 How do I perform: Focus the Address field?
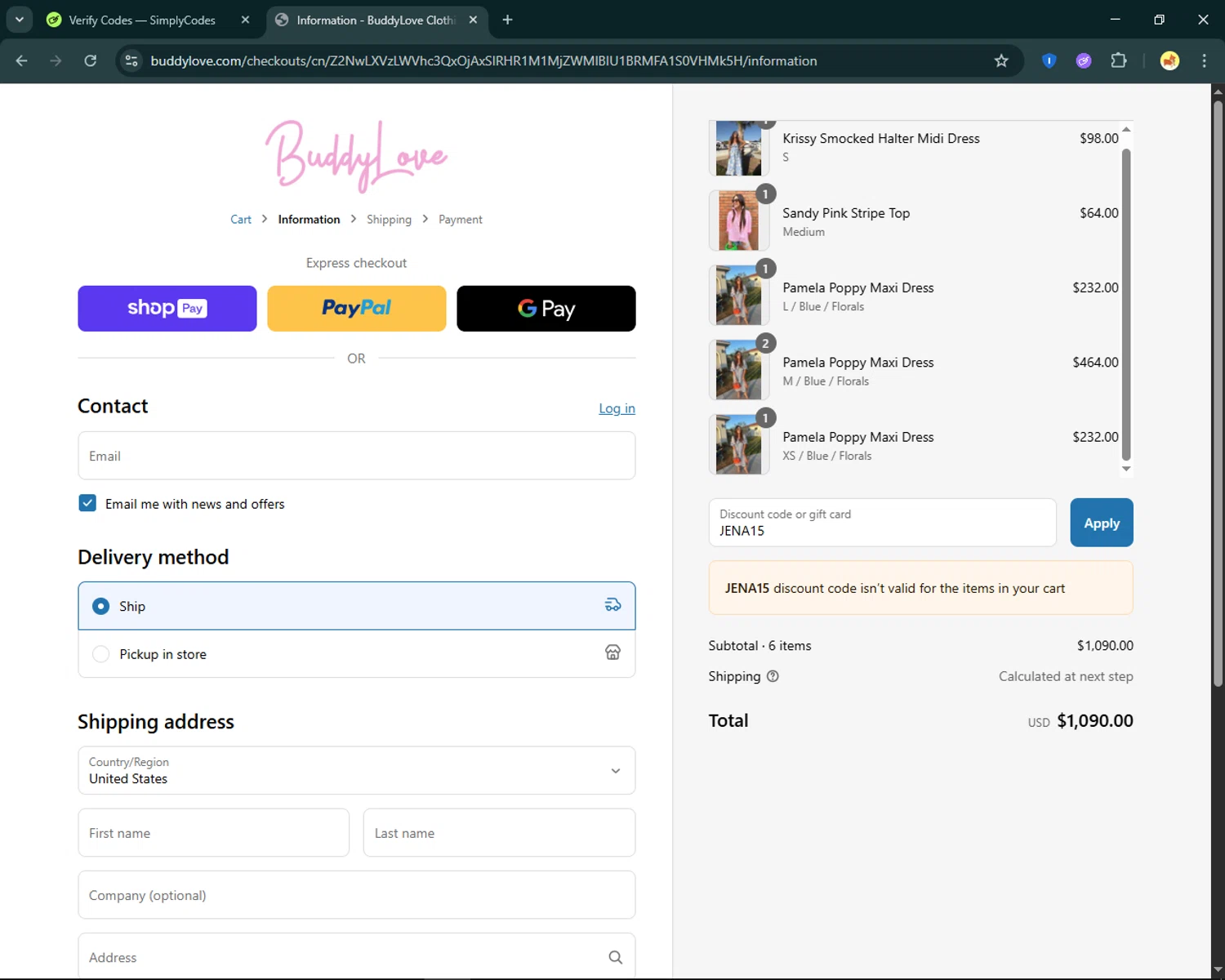click(x=357, y=956)
